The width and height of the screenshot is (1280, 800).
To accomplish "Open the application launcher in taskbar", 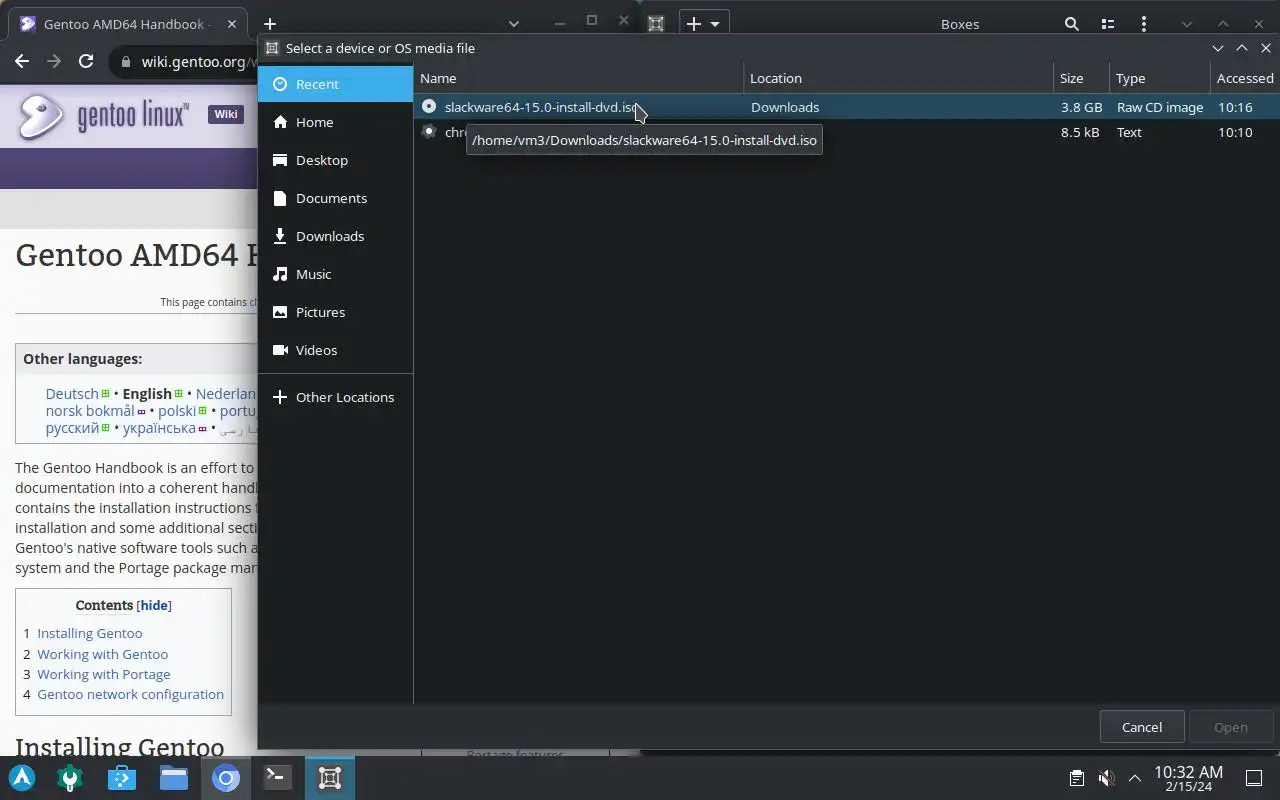I will pos(22,778).
